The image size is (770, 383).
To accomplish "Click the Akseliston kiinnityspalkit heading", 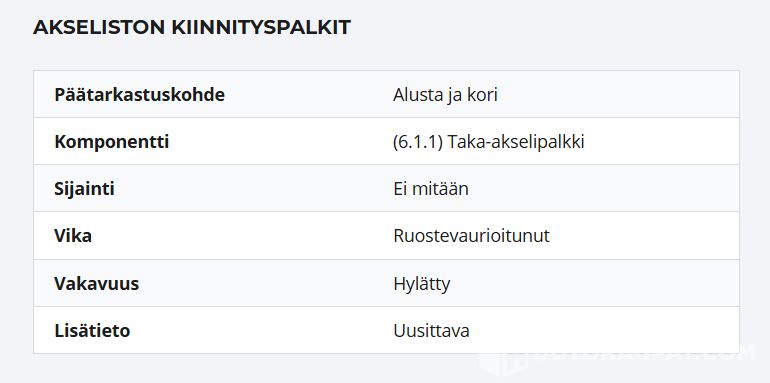I will [x=192, y=27].
